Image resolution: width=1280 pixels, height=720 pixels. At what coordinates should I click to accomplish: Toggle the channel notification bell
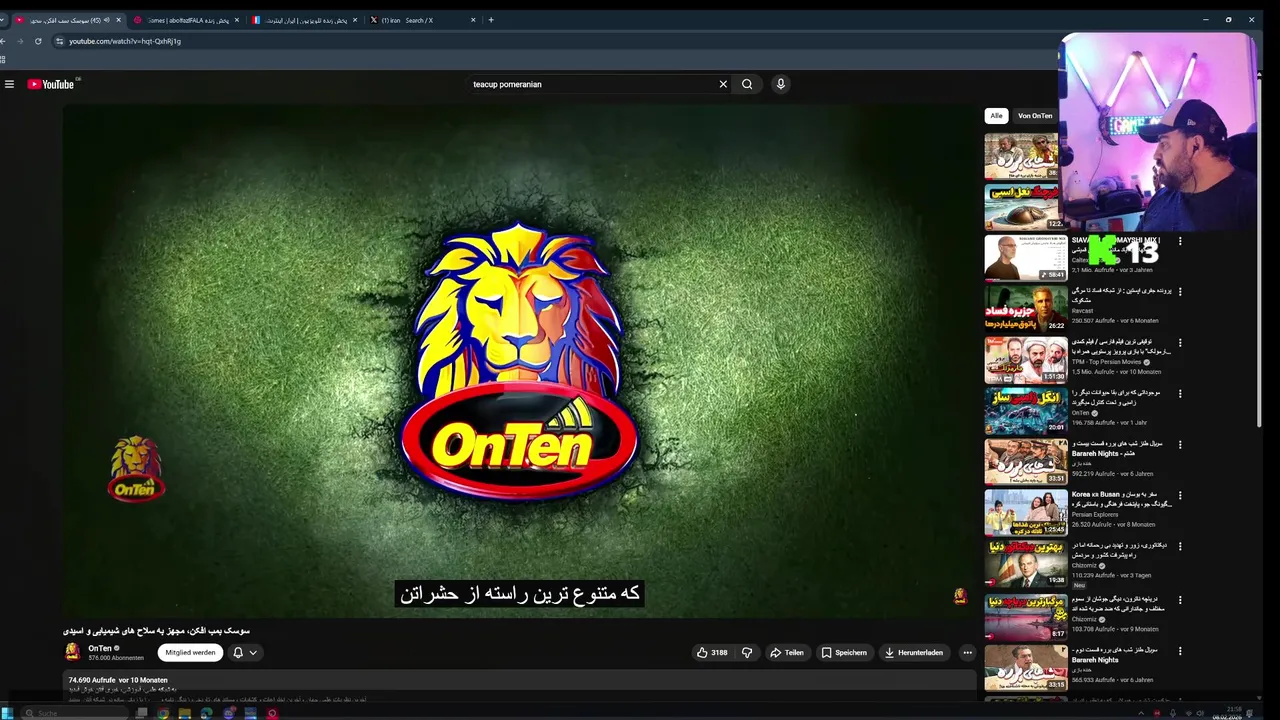tap(238, 652)
